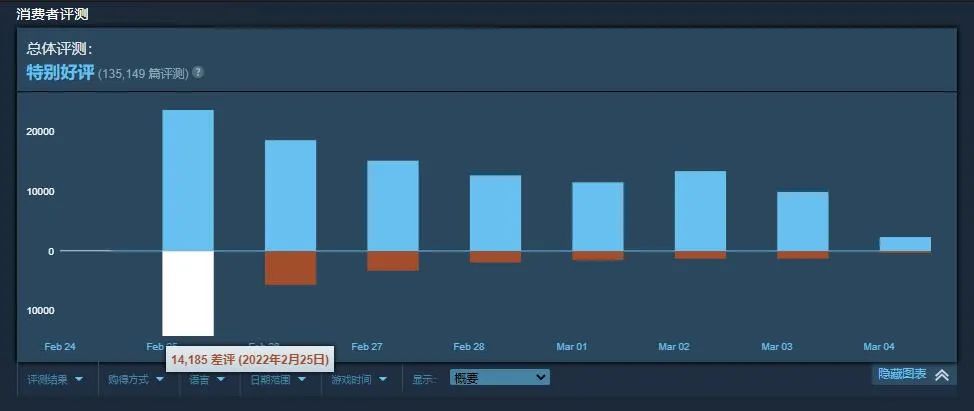Click the Feb 27 blue positive review bar
Viewport: 974px width, 411px height.
[x=392, y=205]
